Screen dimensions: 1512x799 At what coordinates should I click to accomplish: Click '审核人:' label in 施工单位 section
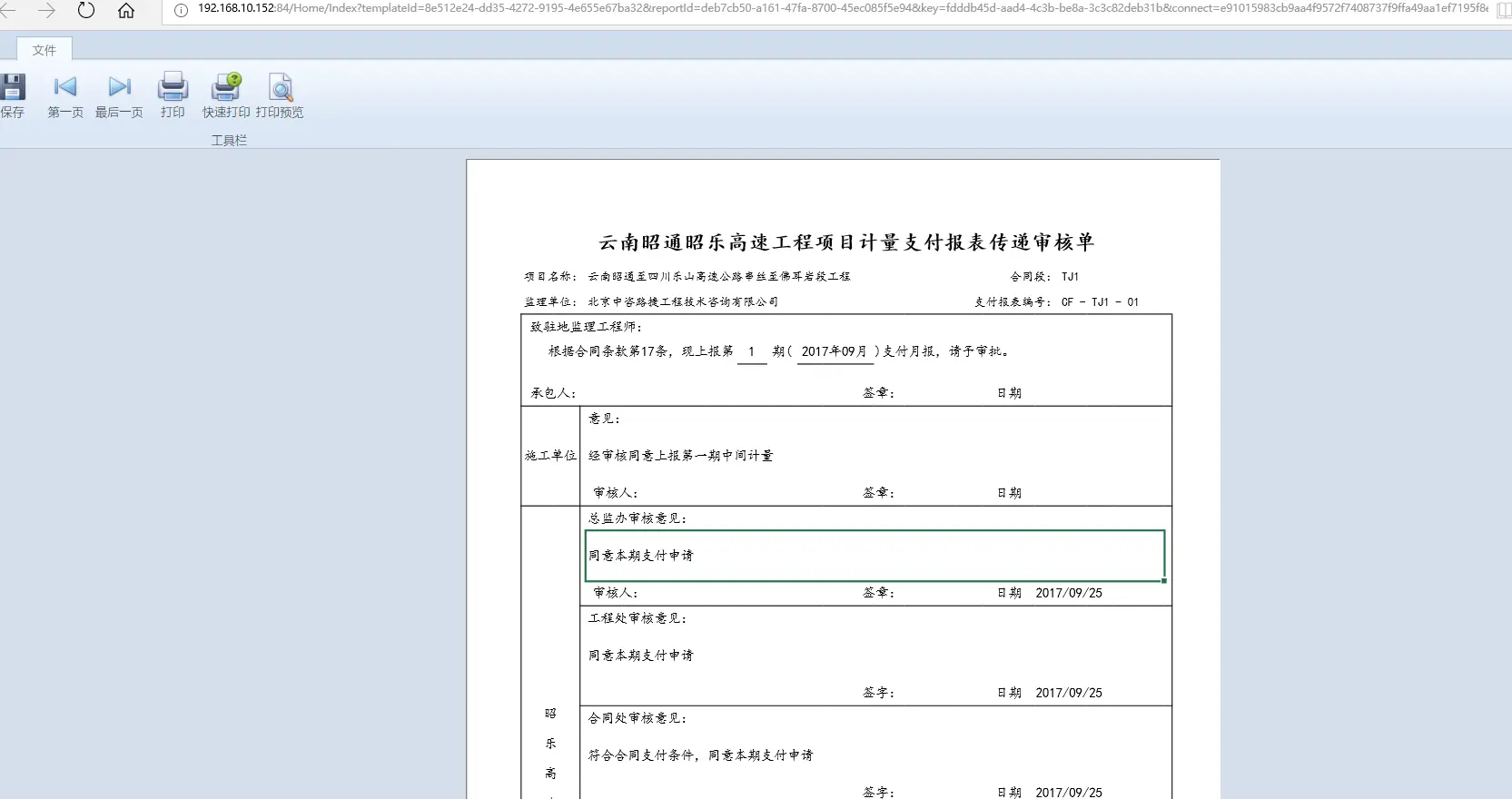coord(616,493)
